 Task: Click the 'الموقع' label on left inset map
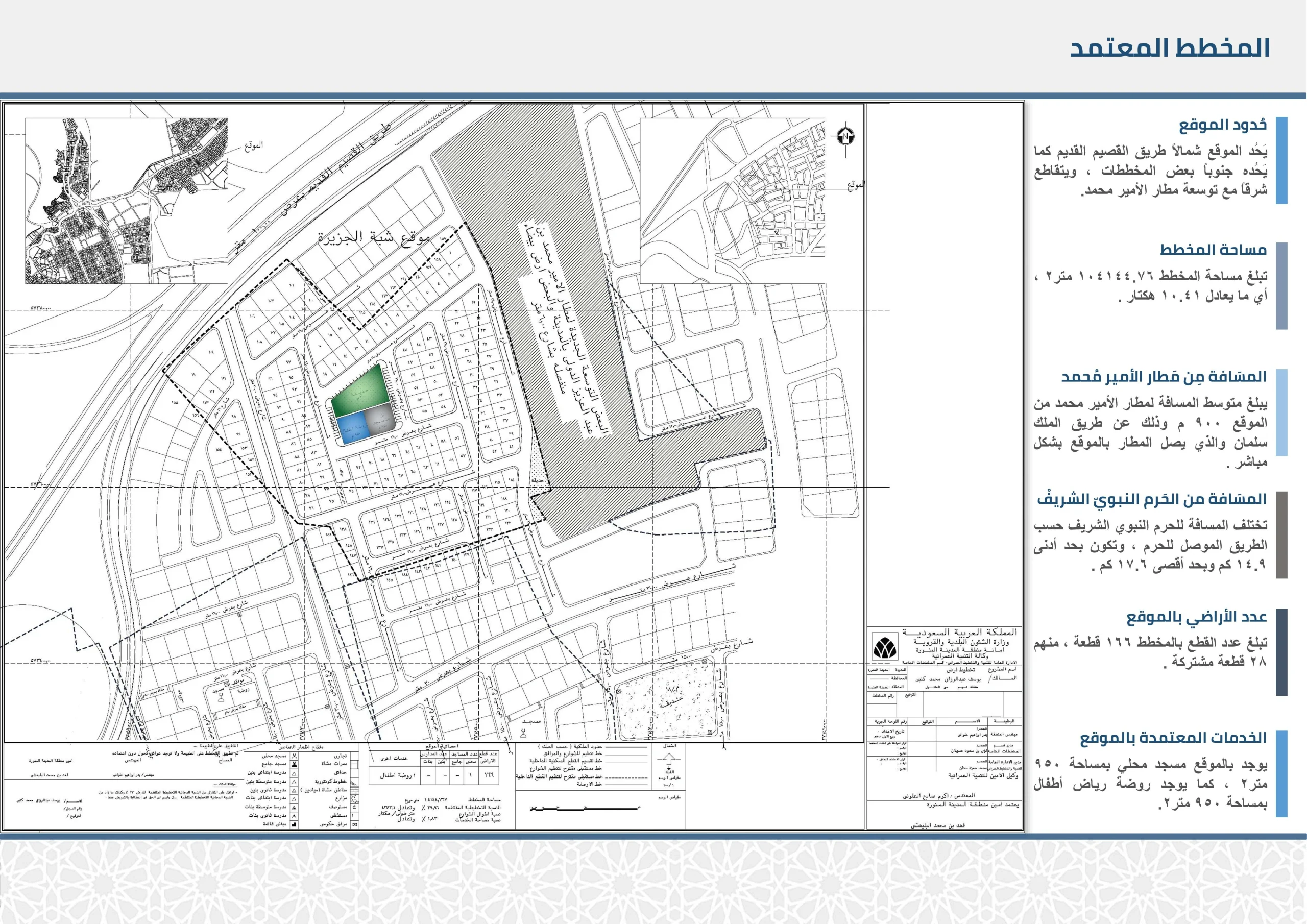[x=254, y=145]
